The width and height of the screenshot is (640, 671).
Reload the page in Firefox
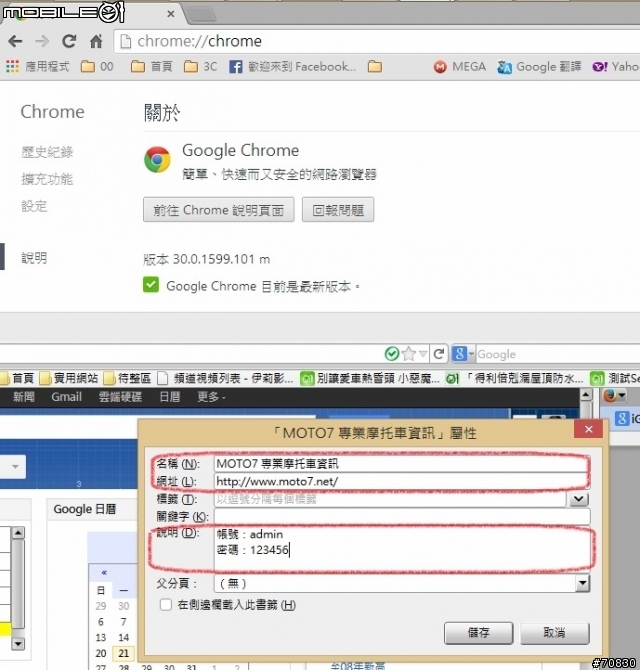pyautogui.click(x=439, y=354)
